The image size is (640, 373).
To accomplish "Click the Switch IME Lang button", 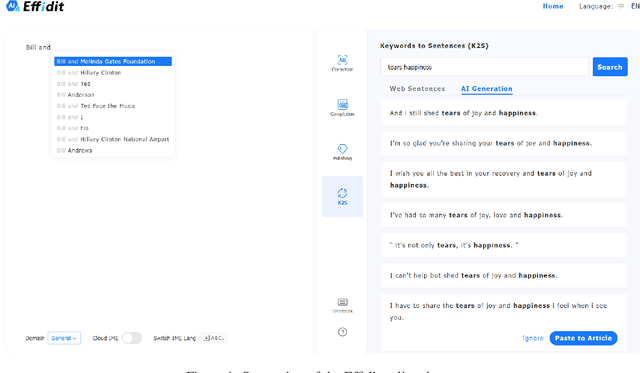I will (x=213, y=338).
